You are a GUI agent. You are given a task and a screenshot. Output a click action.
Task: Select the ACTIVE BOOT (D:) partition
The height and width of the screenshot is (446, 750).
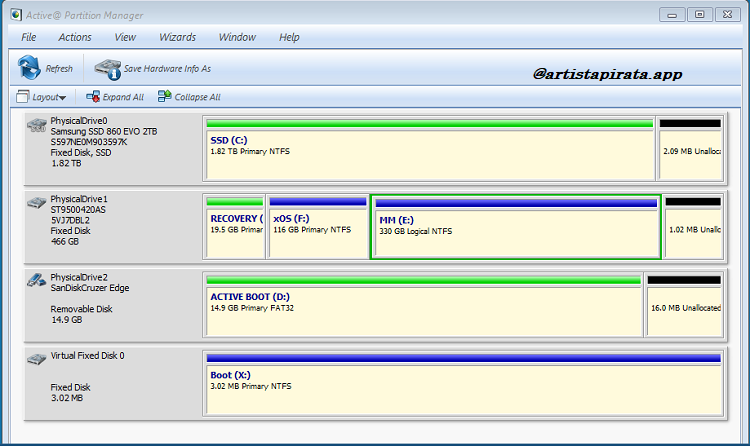[x=423, y=310]
